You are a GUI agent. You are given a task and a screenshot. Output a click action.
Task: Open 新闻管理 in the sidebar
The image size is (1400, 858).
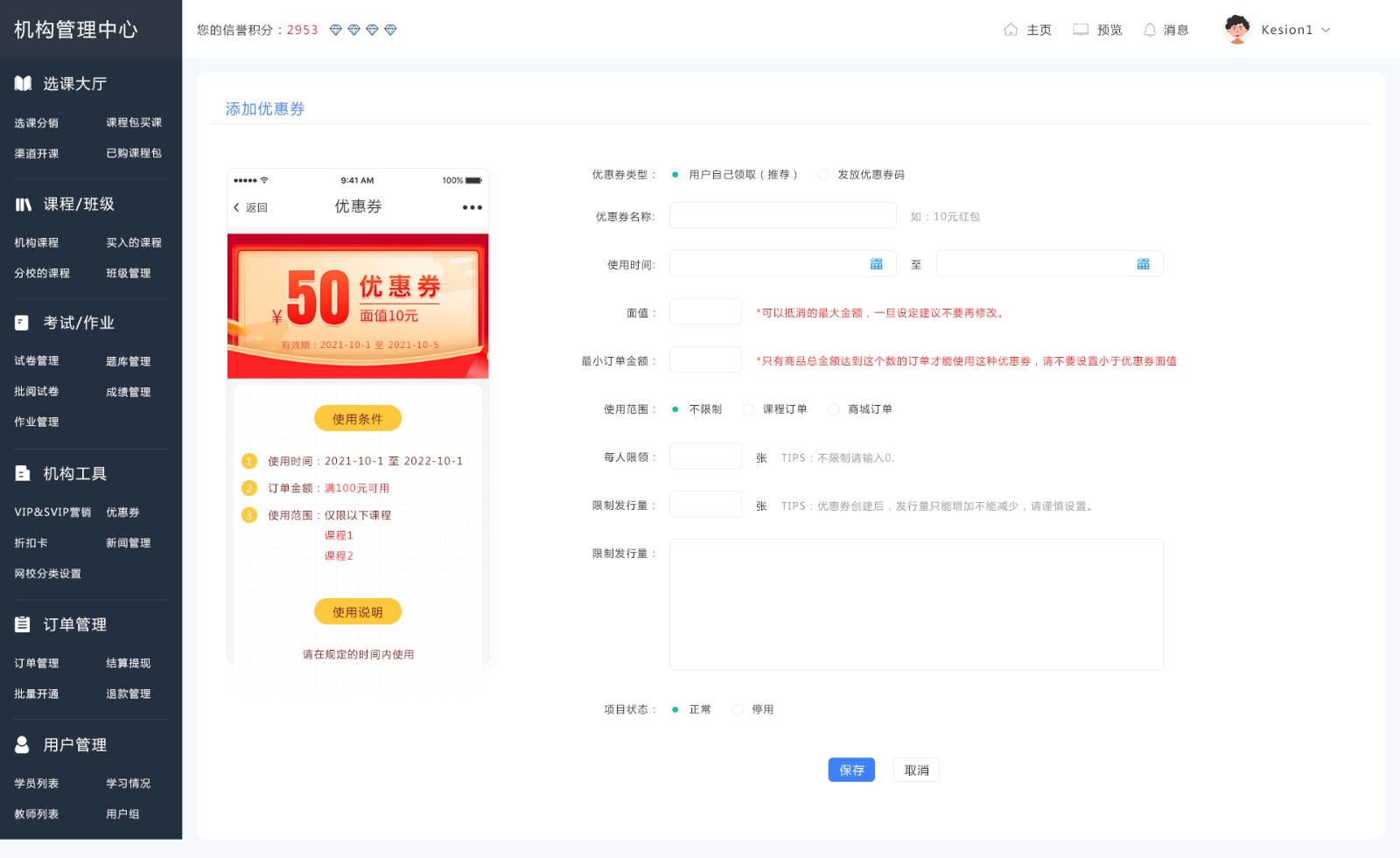point(128,542)
